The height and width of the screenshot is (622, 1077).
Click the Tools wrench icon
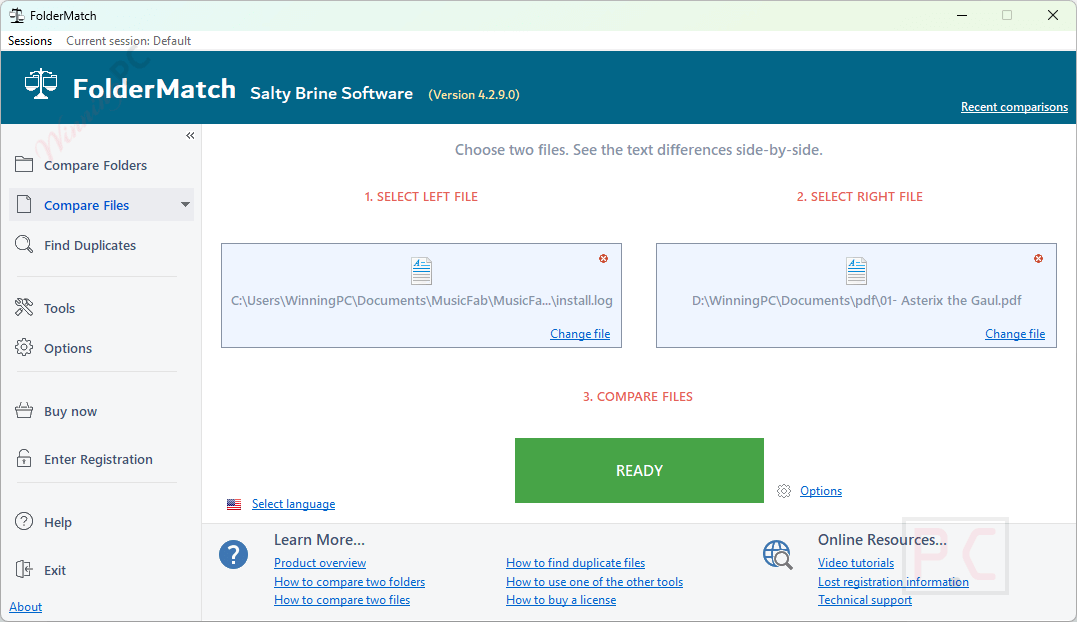pyautogui.click(x=24, y=307)
